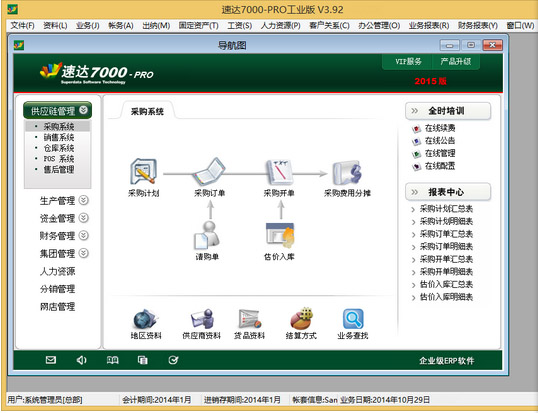Screen dimensions: 538x413
Task: Open the 地区资料 globe icon
Action: [145, 319]
